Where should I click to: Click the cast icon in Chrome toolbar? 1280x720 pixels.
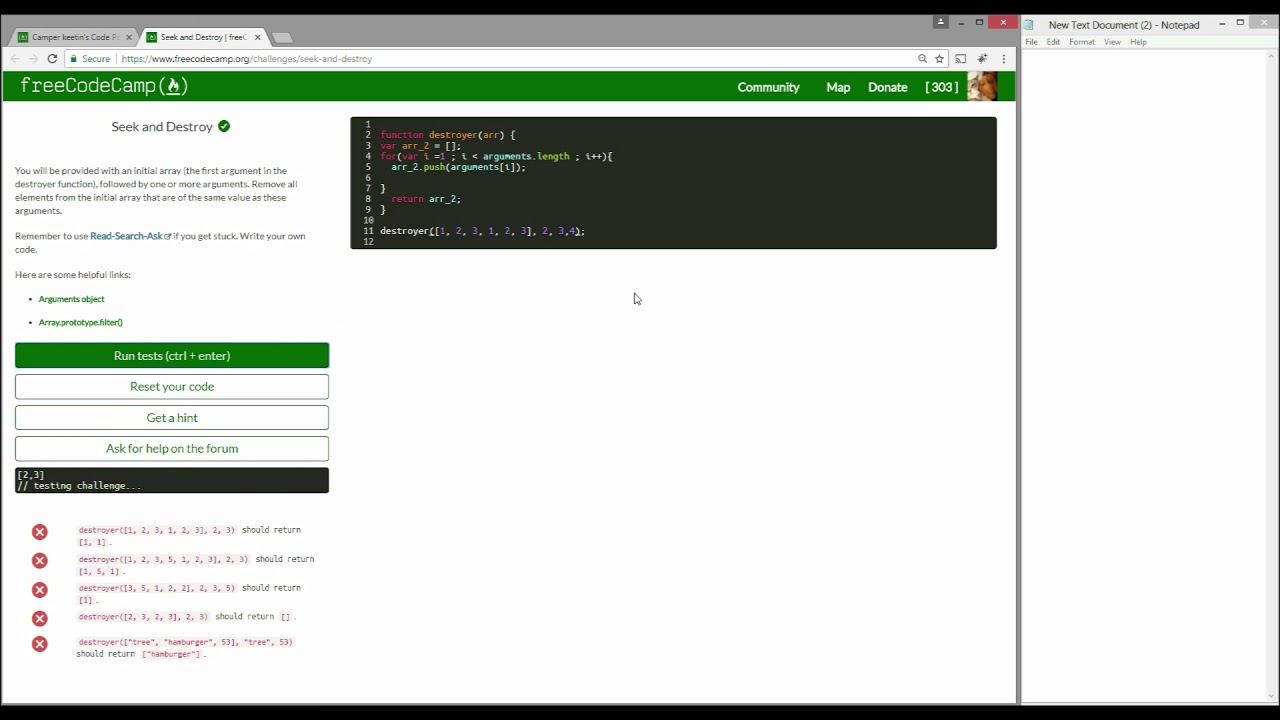pos(960,59)
